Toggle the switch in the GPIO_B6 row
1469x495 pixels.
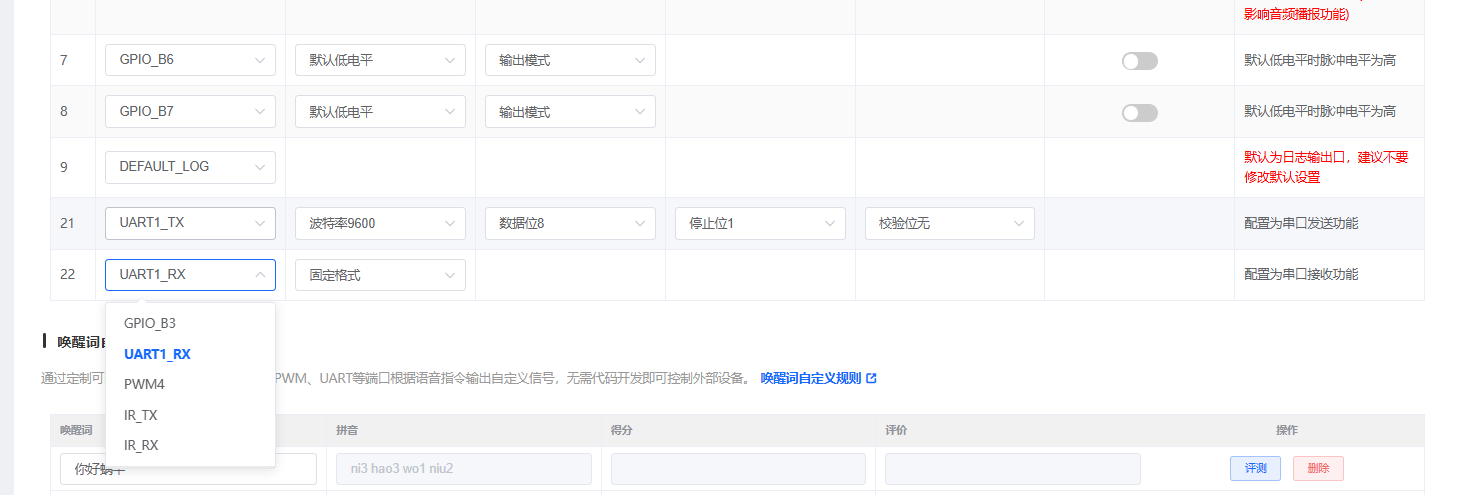1140,61
